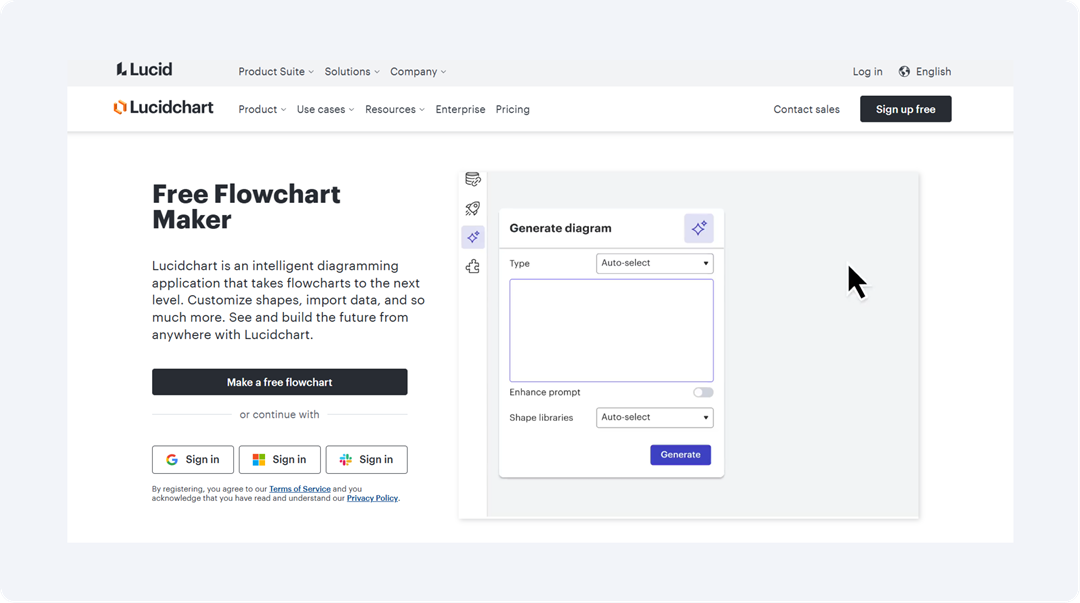Click the globe language icon

point(904,72)
